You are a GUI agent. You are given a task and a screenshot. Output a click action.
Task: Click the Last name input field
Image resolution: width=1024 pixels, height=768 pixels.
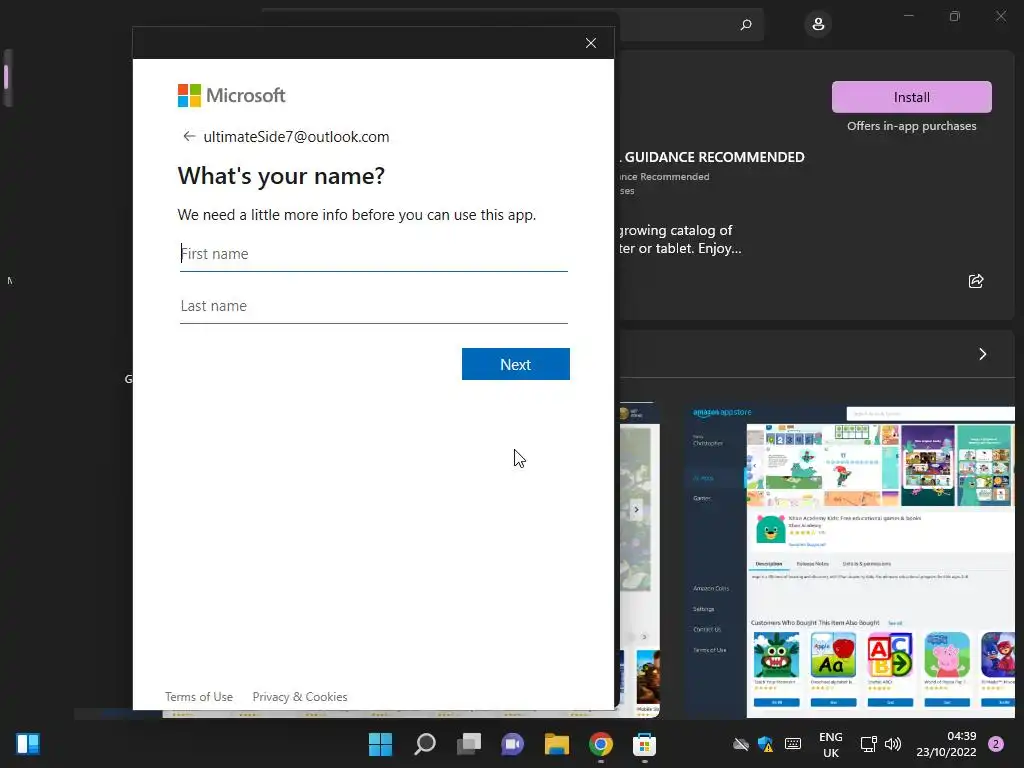(x=374, y=306)
